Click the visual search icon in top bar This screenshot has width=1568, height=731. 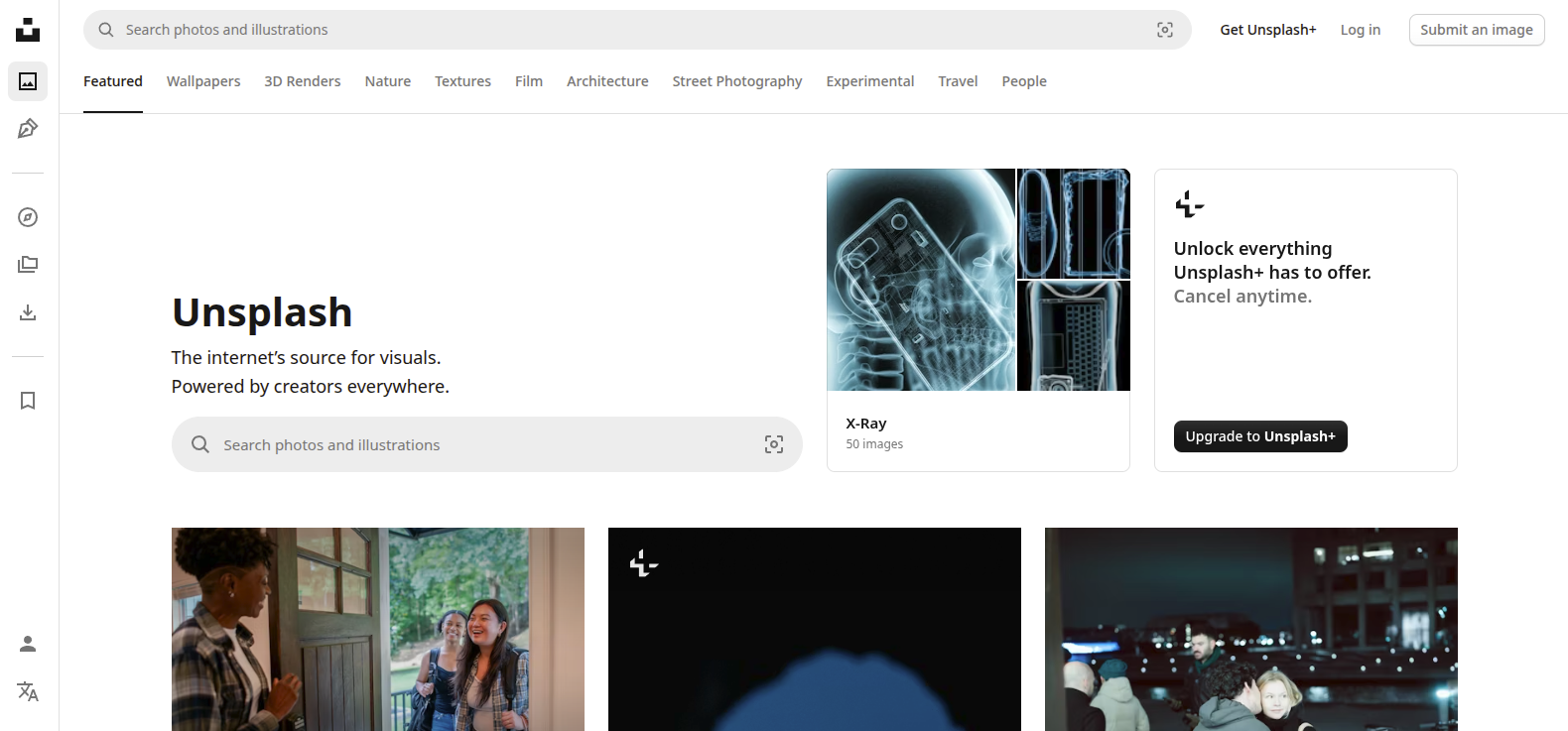pos(1165,30)
